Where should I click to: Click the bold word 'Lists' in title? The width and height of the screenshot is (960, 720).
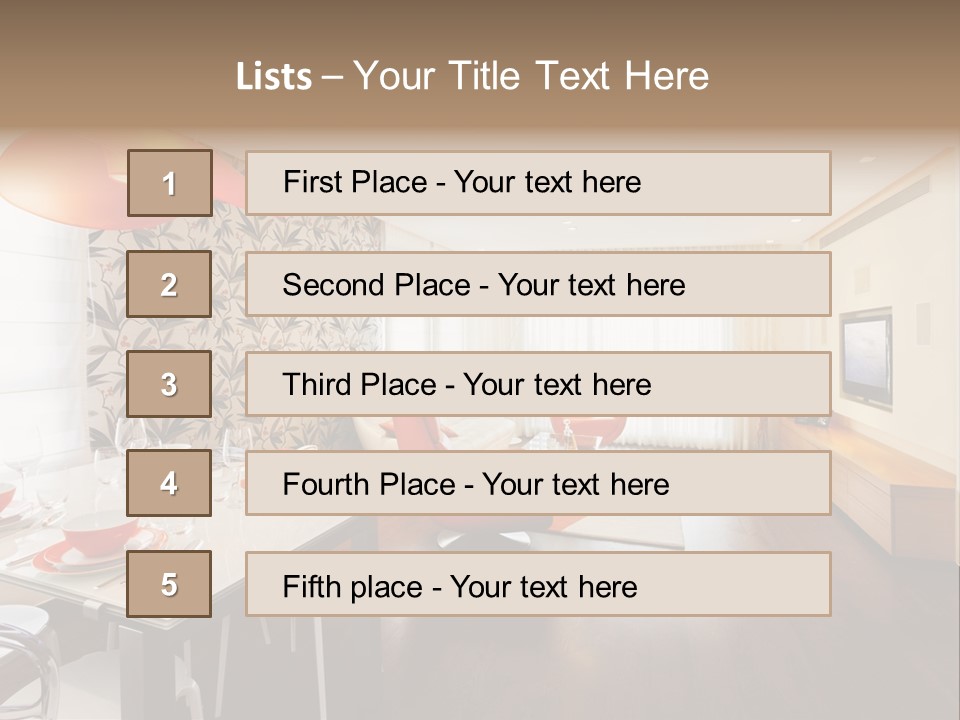273,76
